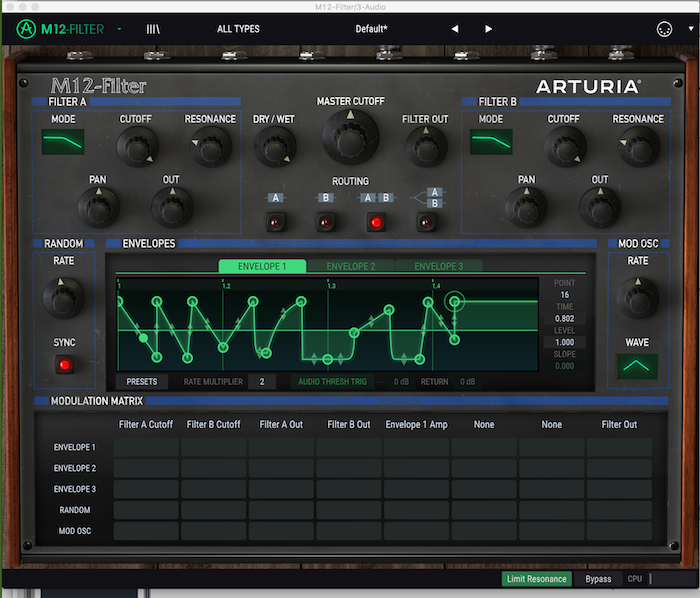Open the Filter B Cutoff destination menu
Viewport: 700px width, 598px height.
click(213, 424)
